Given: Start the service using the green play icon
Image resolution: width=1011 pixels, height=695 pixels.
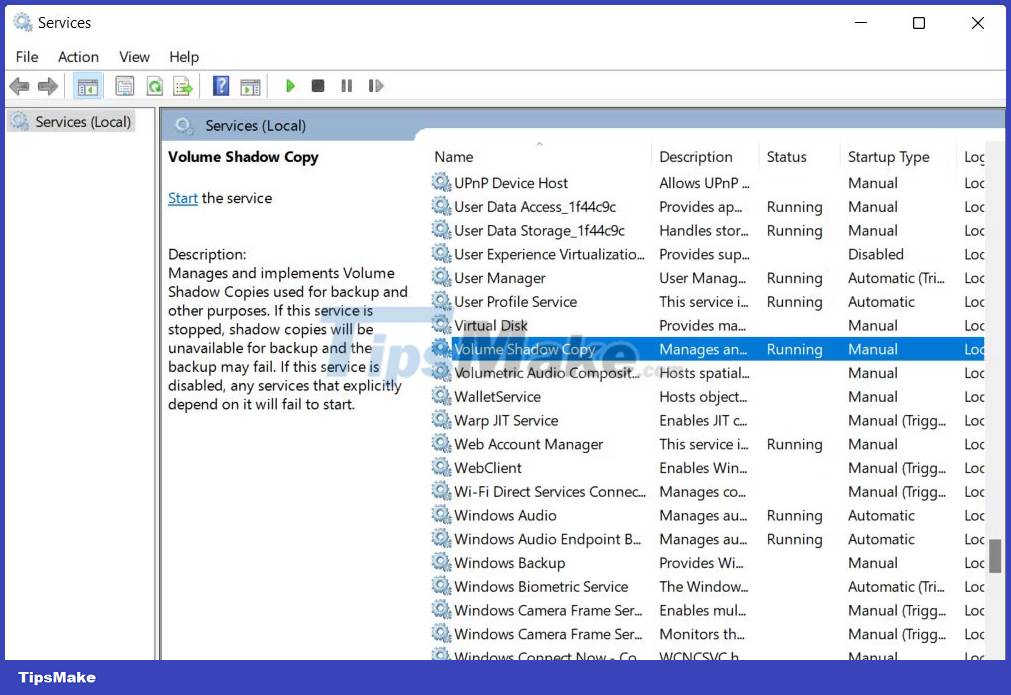Looking at the screenshot, I should tap(290, 86).
